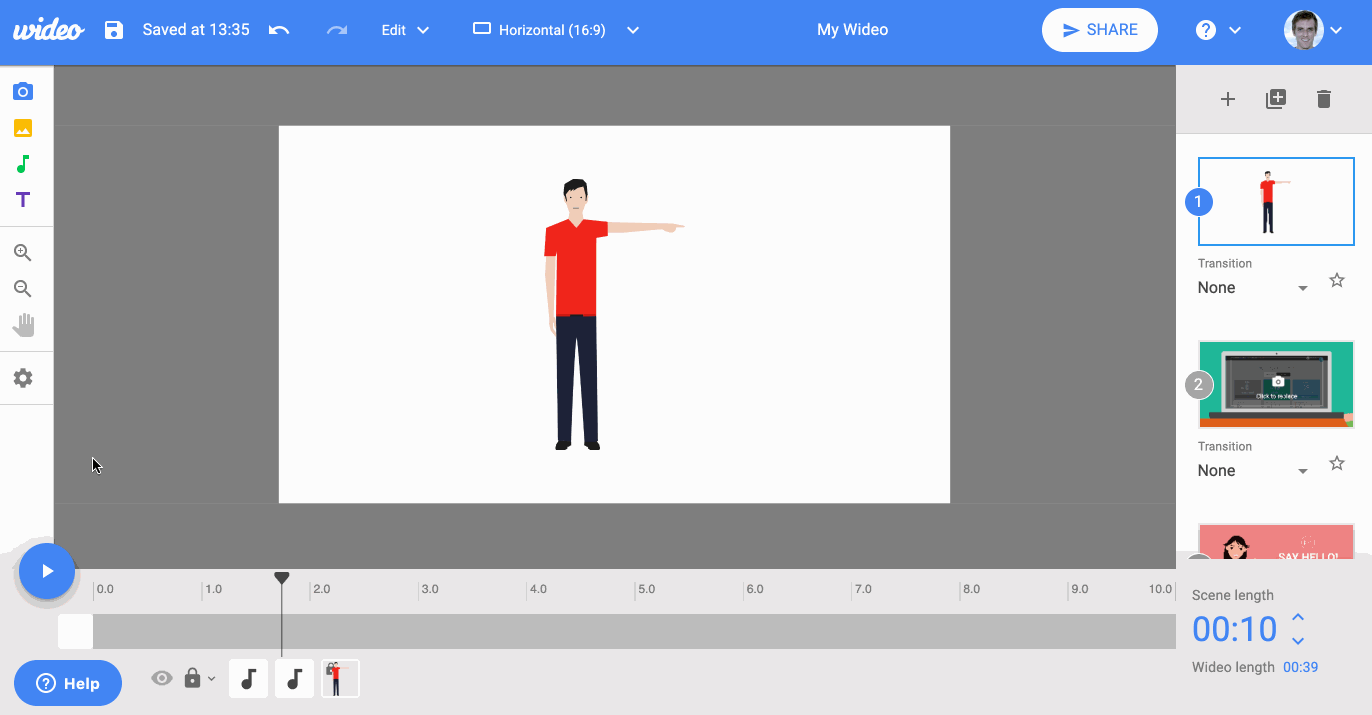Open scene 2 Transition dropdown
1372x715 pixels.
pyautogui.click(x=1253, y=471)
